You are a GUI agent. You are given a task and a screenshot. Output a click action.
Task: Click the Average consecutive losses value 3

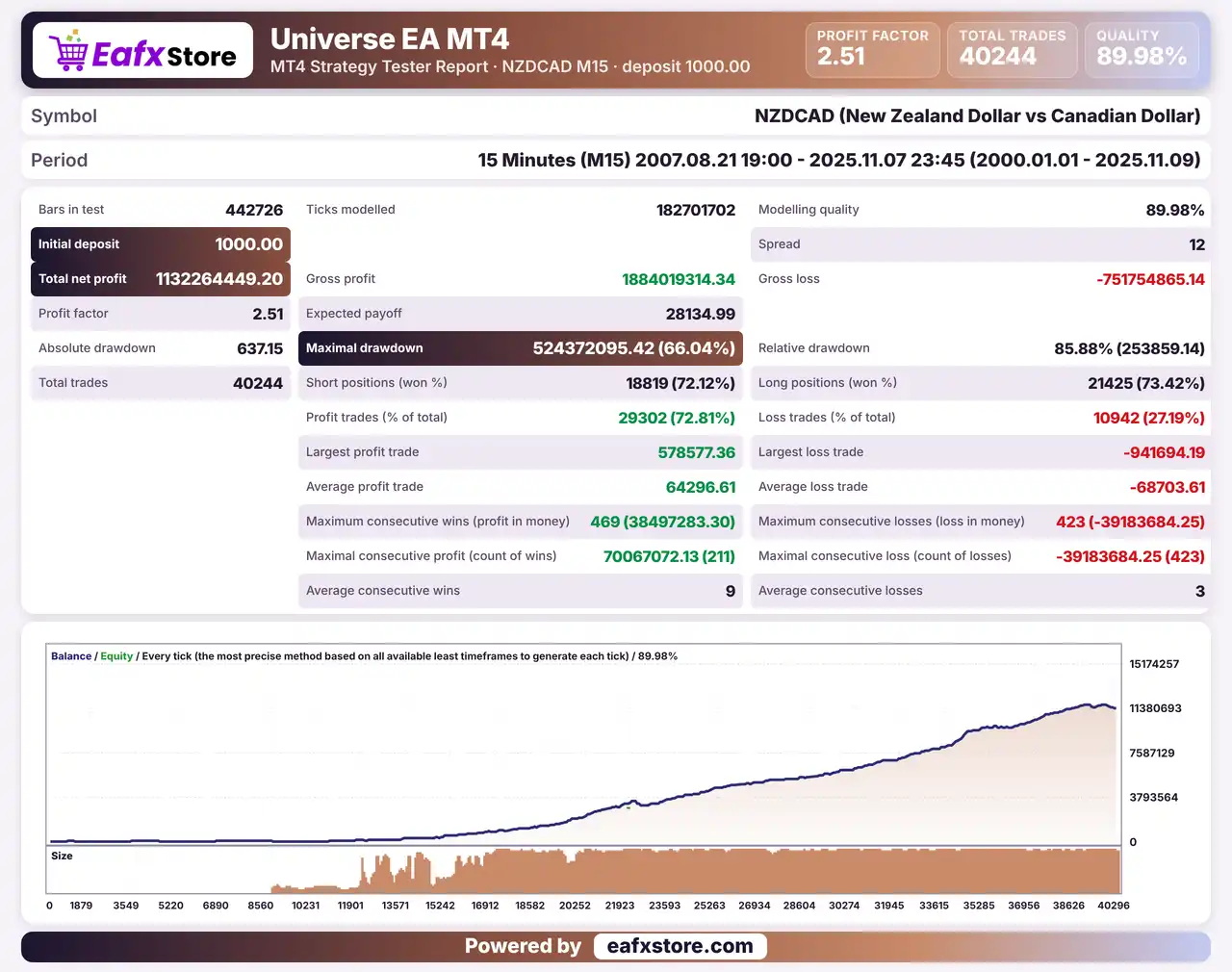click(1200, 591)
